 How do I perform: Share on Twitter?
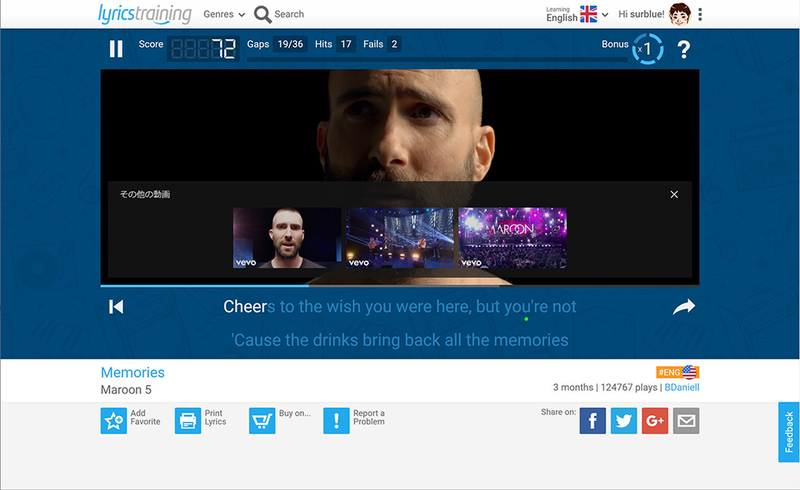point(623,421)
